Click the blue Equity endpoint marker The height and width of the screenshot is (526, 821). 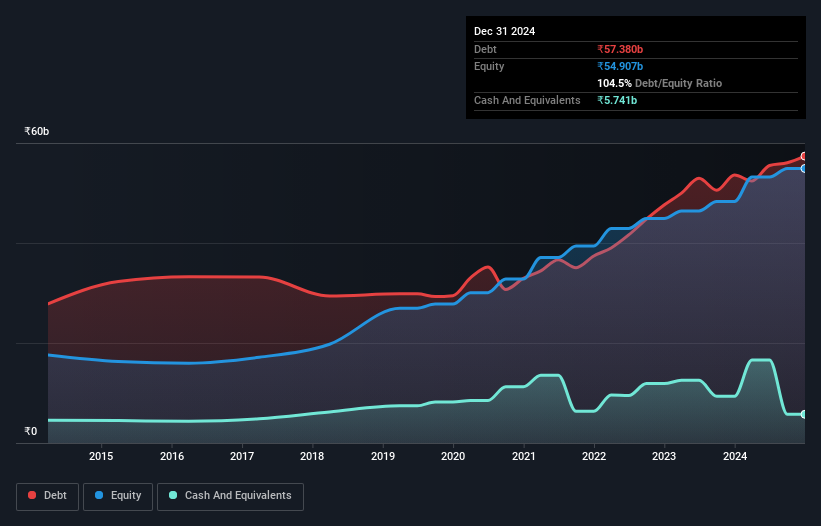pyautogui.click(x=804, y=169)
